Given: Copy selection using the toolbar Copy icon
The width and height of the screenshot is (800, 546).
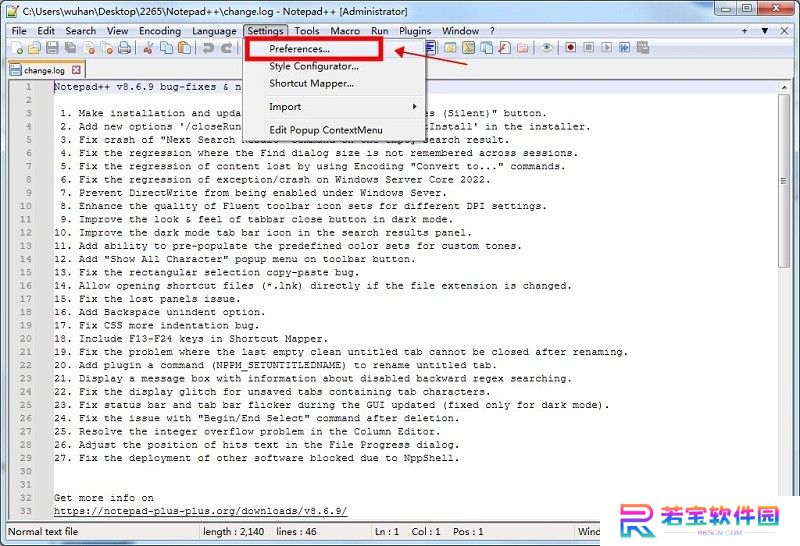Looking at the screenshot, I should (166, 48).
